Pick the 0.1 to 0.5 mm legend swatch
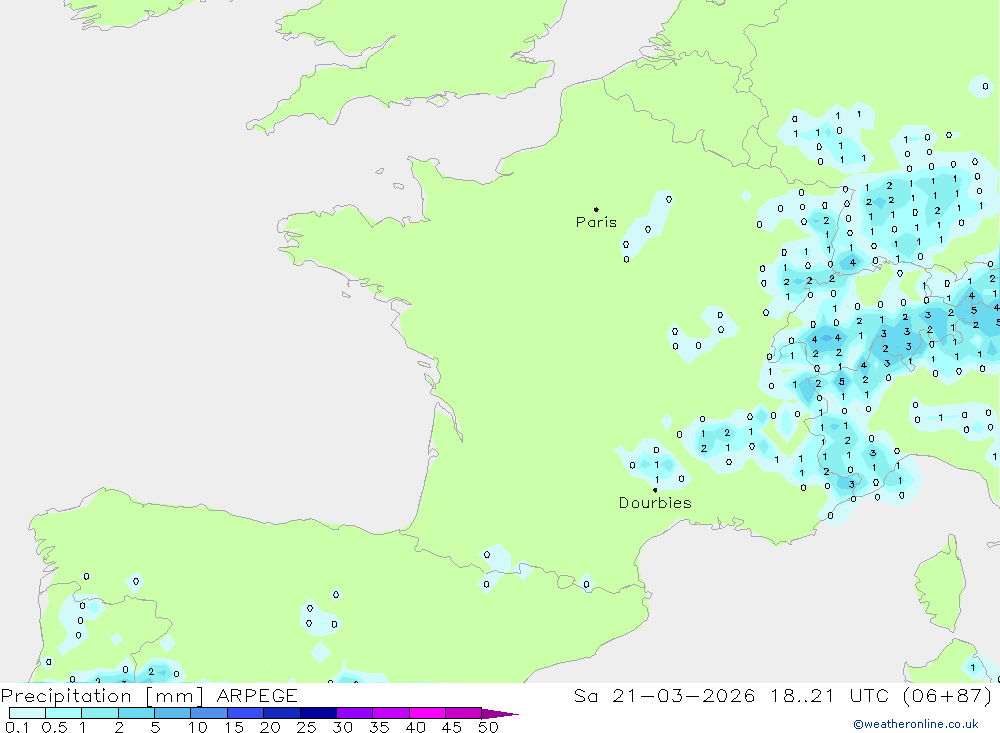This screenshot has height=733, width=1000. (27, 713)
